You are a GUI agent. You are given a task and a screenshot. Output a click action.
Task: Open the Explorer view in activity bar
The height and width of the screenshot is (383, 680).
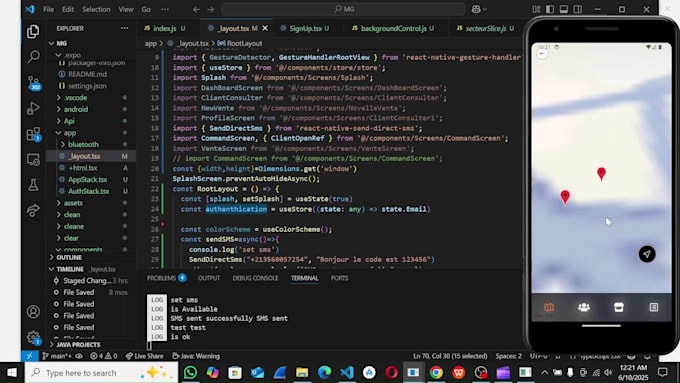(33, 31)
